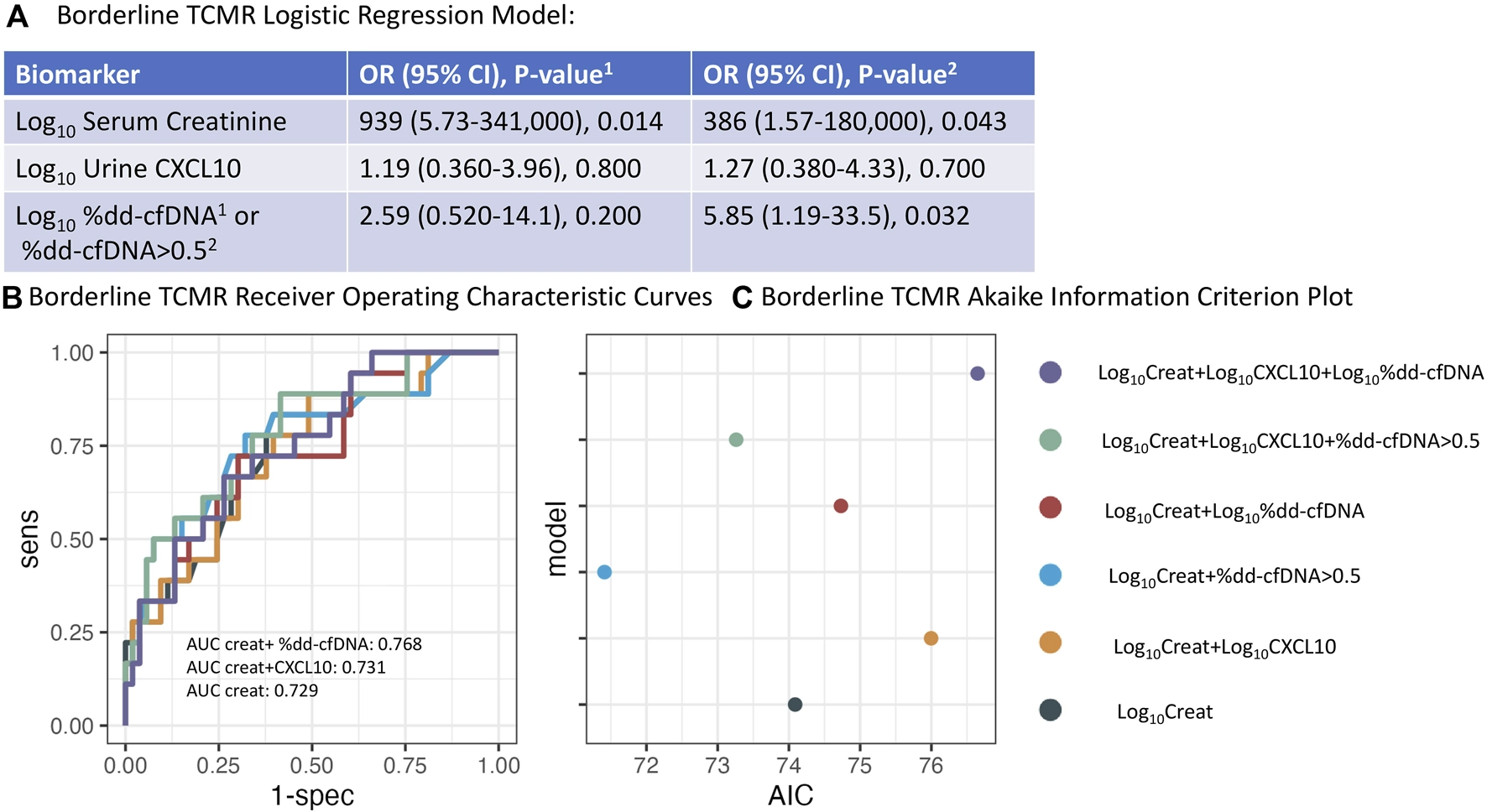Image resolution: width=1487 pixels, height=812 pixels.
Task: Click the red legend dot for Log10Creat+Log10%dd-cfDNA
Action: [x=1050, y=507]
